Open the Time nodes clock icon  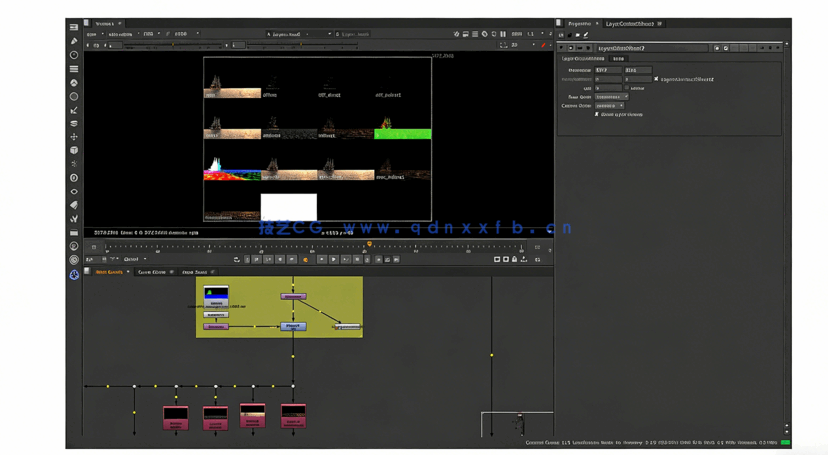click(x=74, y=56)
